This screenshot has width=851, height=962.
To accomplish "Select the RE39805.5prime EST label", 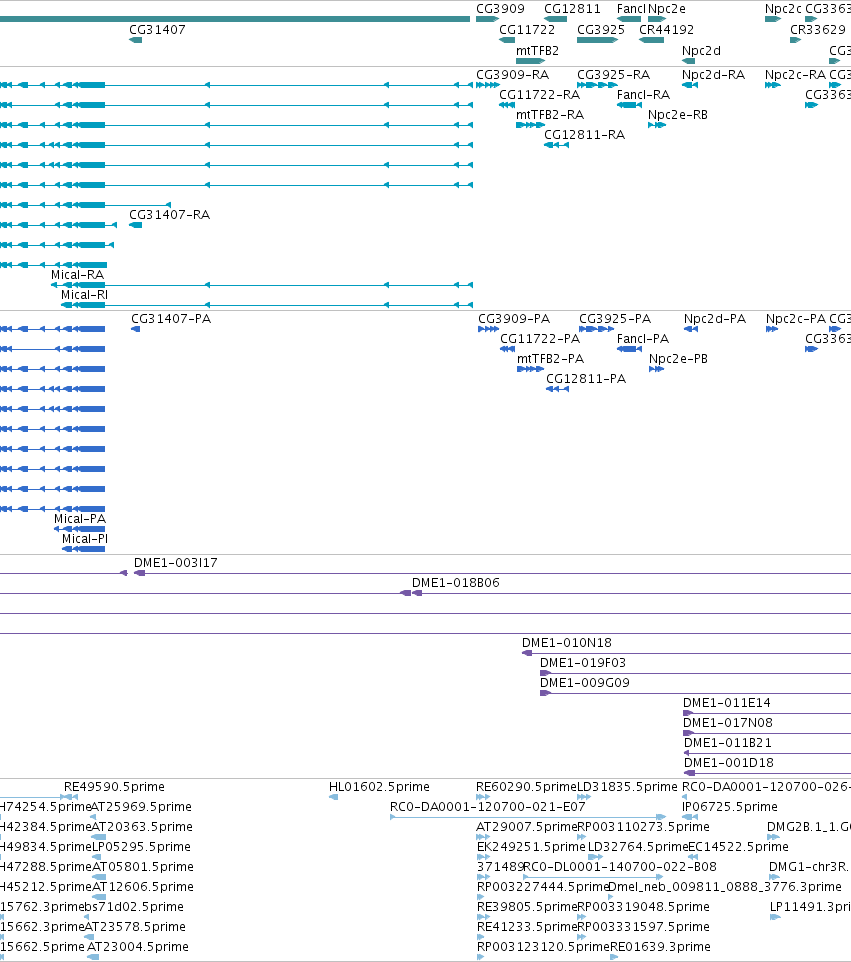I will 527,907.
